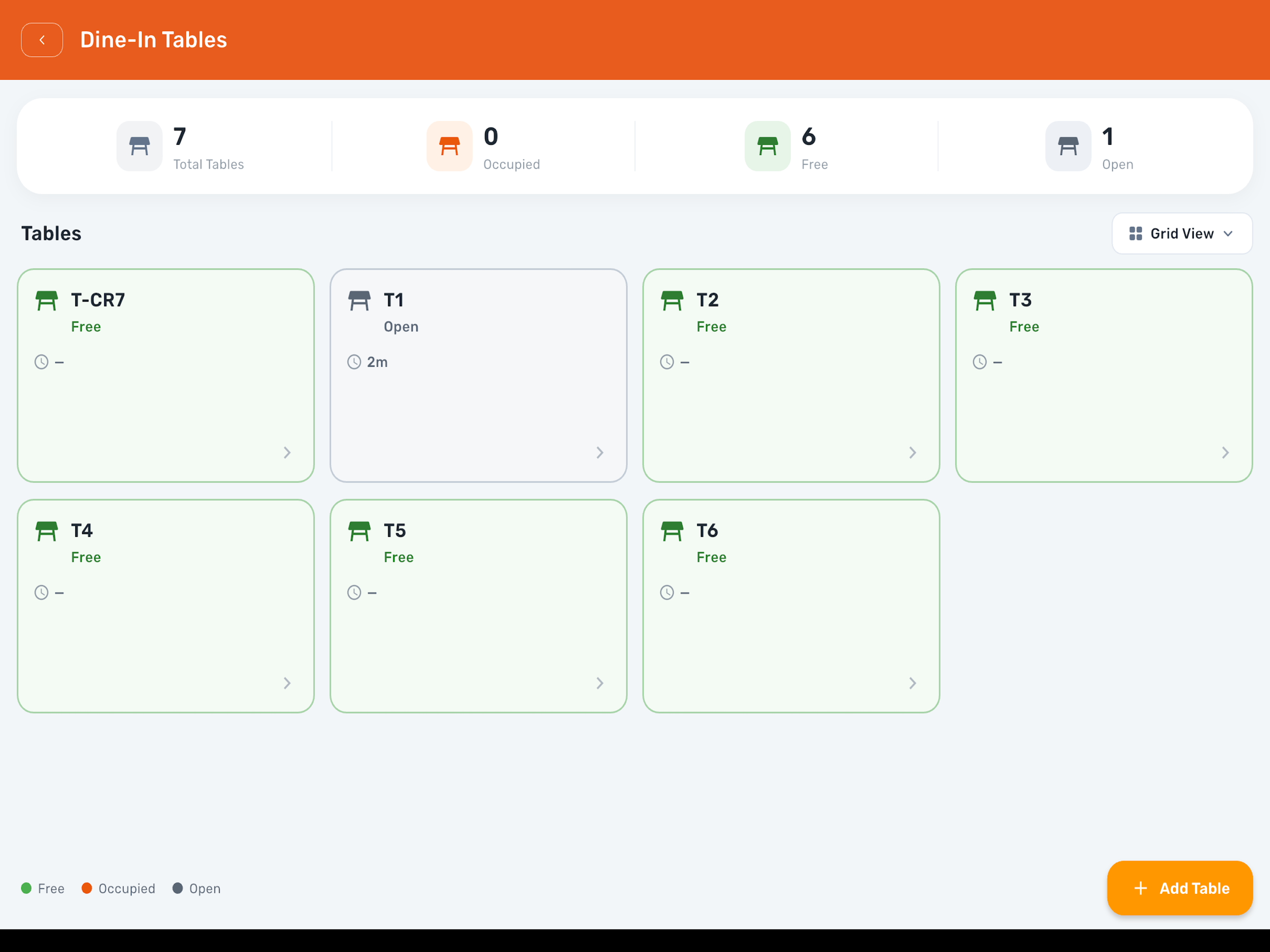This screenshot has height=952, width=1270.
Task: Click the Free status on T3 card
Action: [1025, 327]
